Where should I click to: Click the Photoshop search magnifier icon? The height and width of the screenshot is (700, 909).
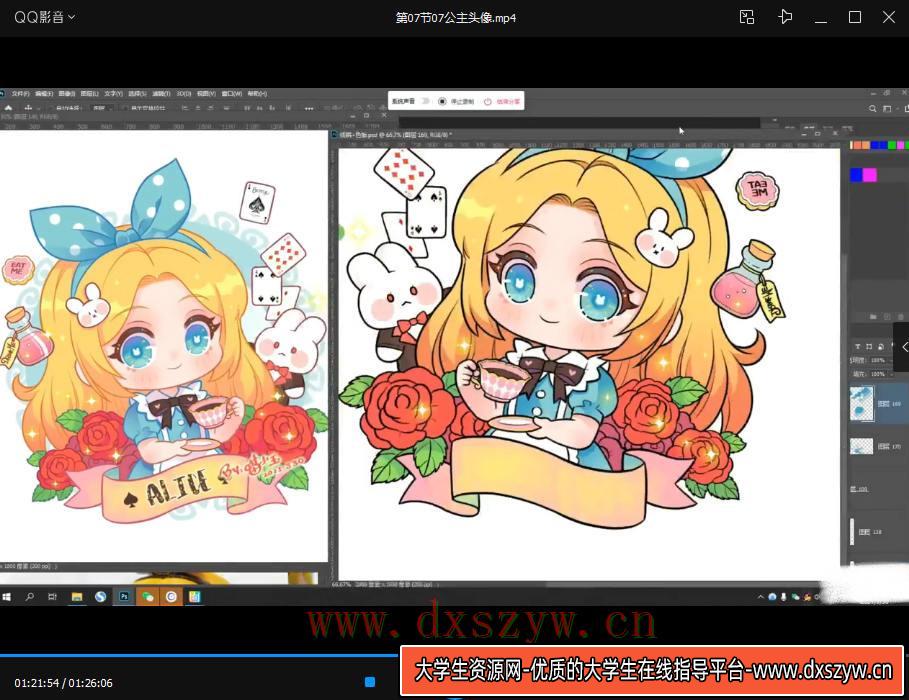tap(872, 108)
